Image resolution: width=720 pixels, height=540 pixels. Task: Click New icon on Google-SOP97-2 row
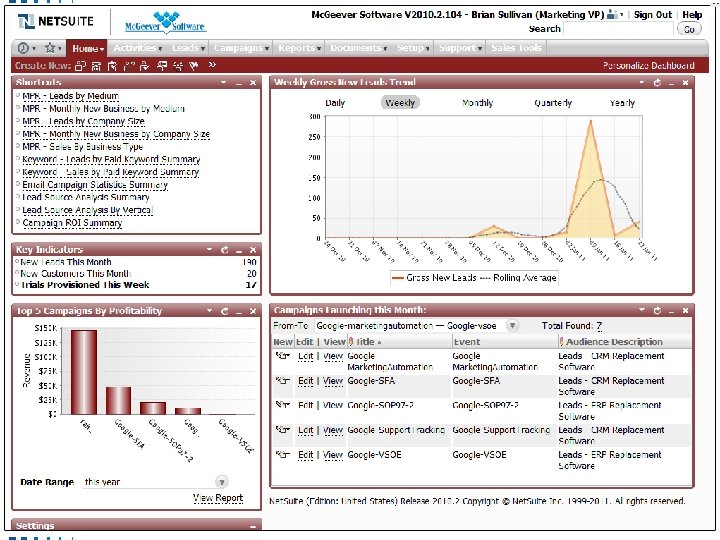click(x=282, y=405)
